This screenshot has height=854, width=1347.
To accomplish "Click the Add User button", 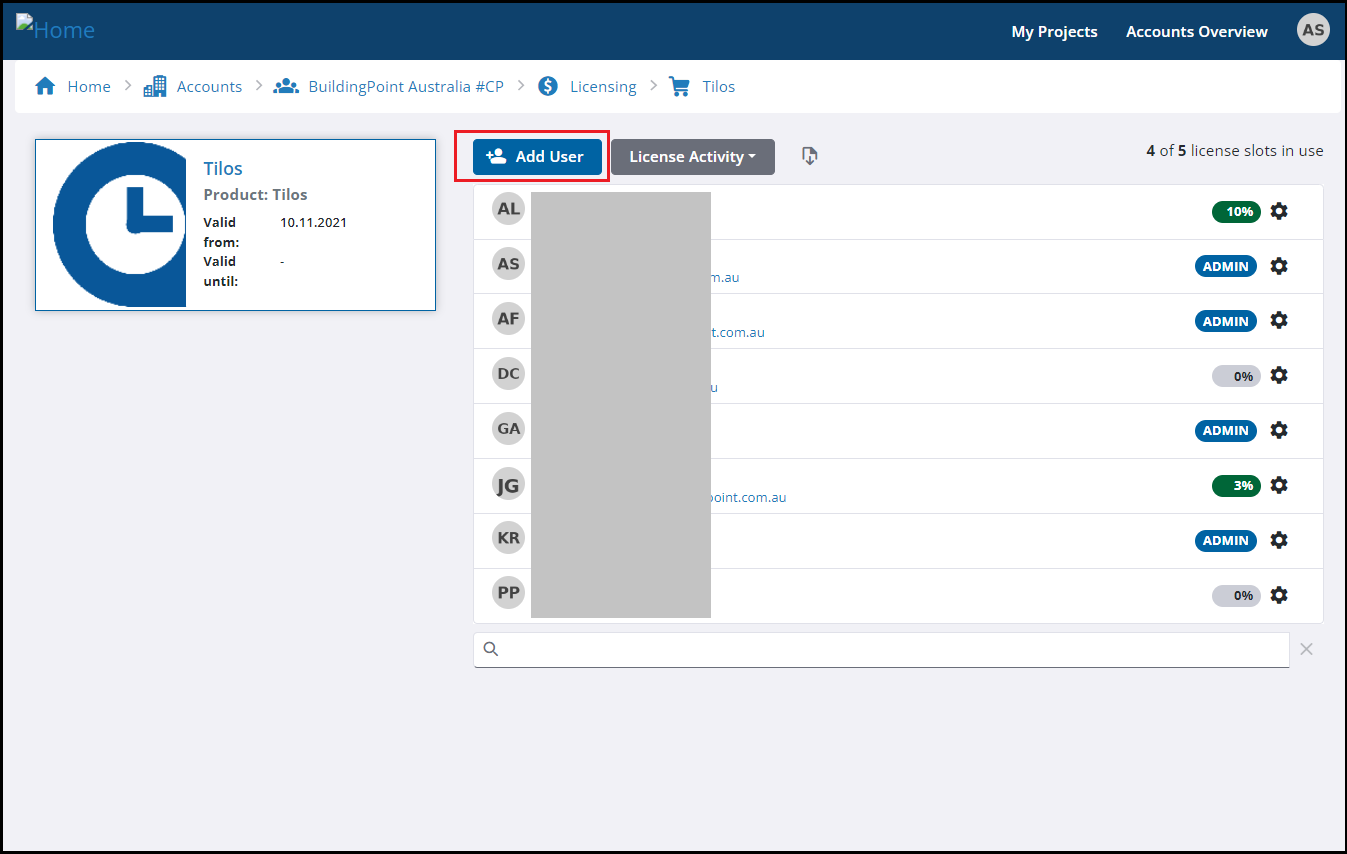I will point(537,157).
